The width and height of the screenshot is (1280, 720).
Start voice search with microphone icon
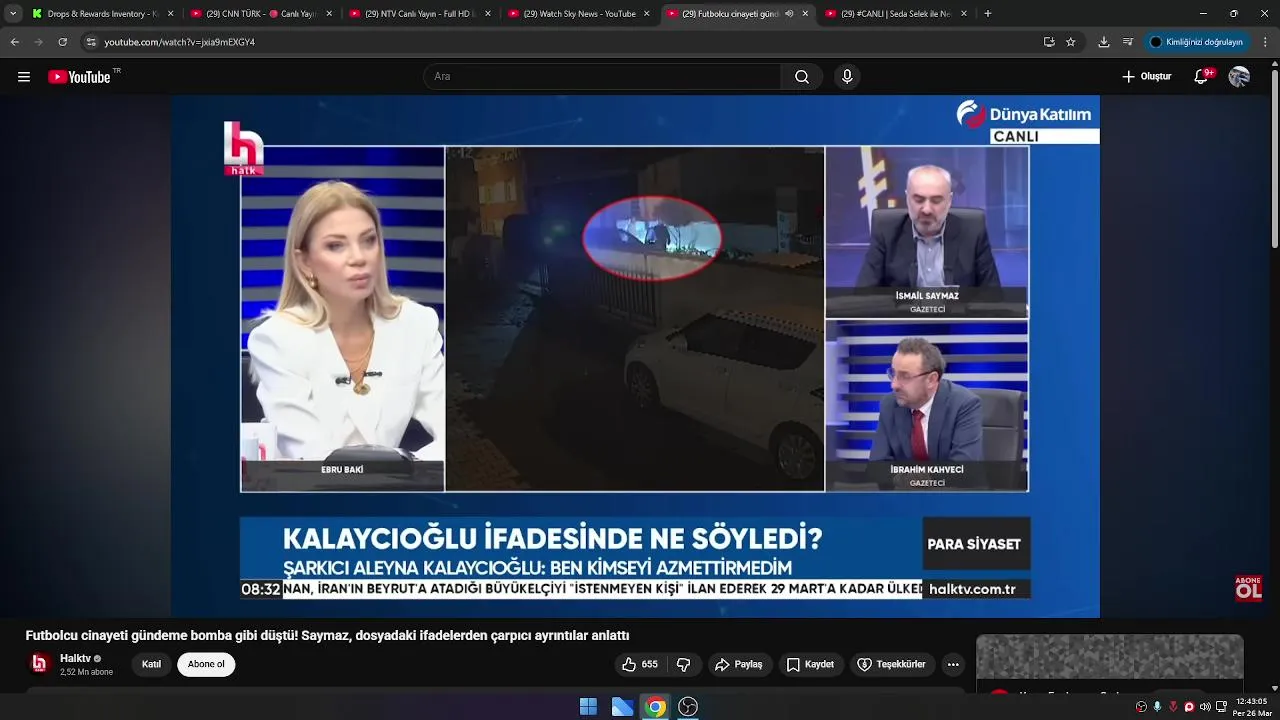coord(847,77)
